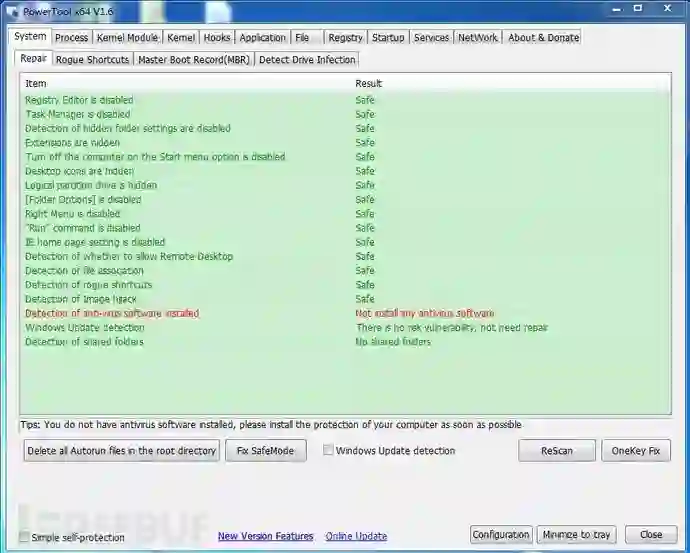Select 'Logical partition drive is hidden' row
Image resolution: width=690 pixels, height=553 pixels.
click(x=345, y=185)
